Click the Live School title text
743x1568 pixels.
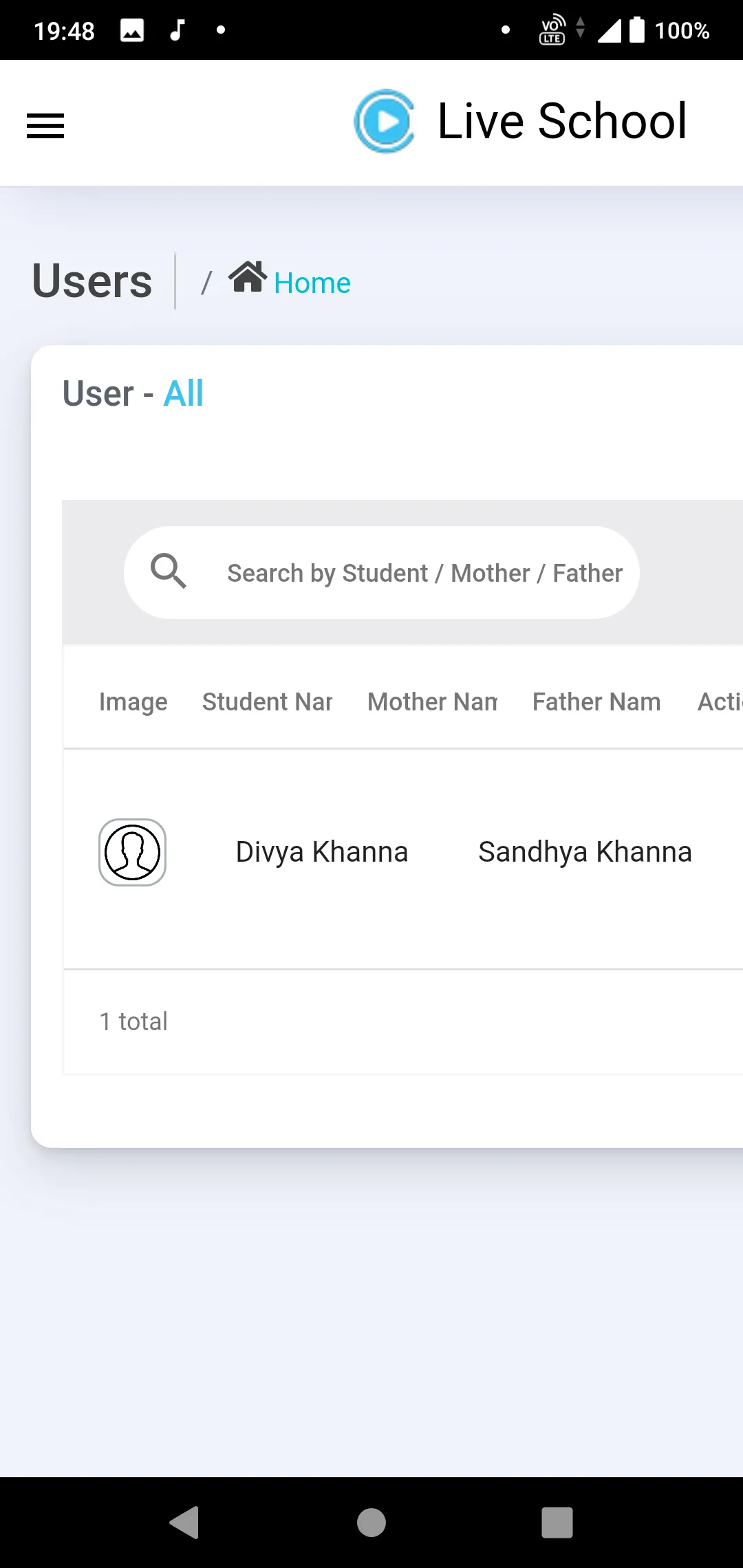click(x=562, y=121)
